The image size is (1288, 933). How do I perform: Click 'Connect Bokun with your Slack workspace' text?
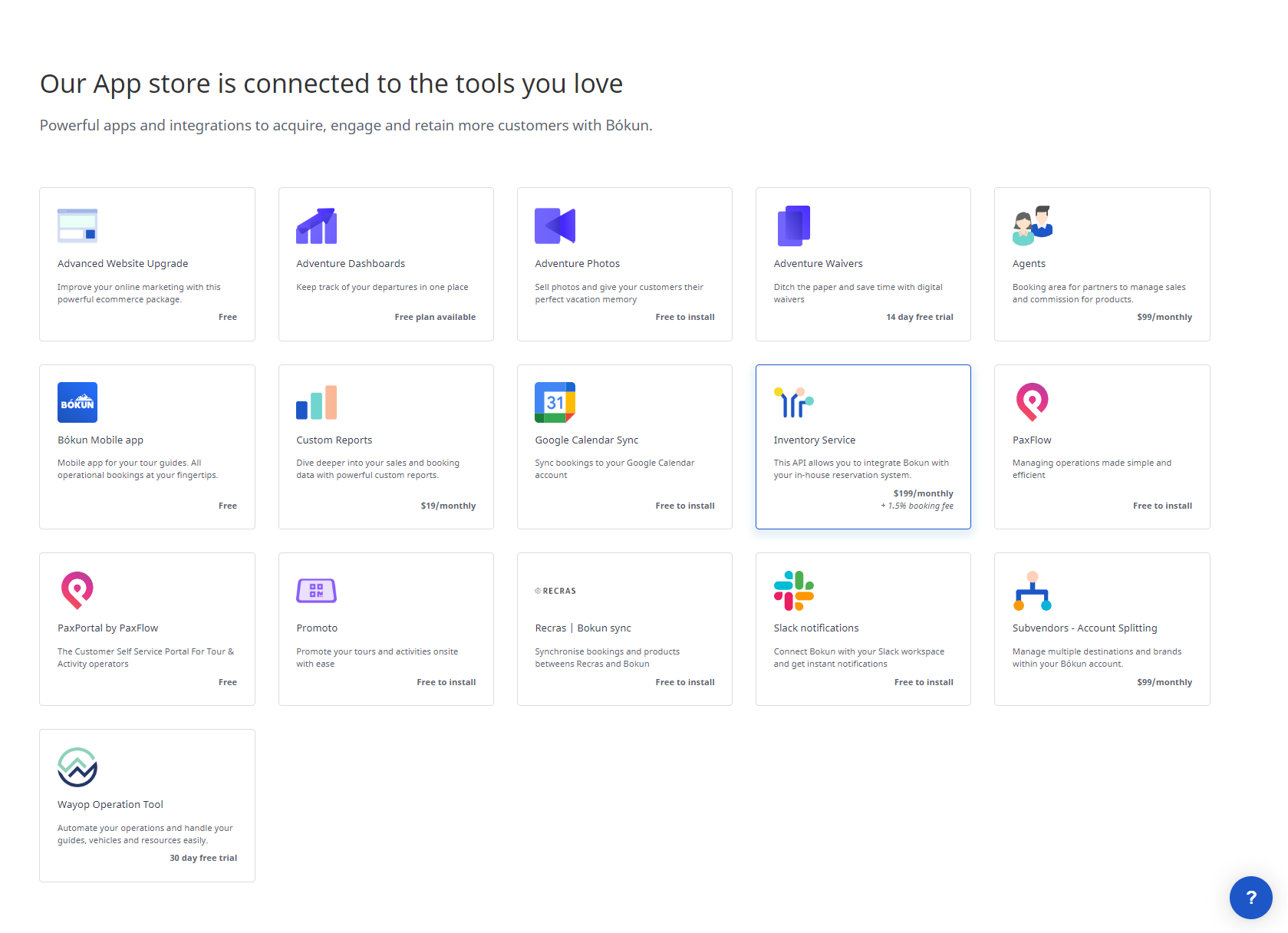859,658
